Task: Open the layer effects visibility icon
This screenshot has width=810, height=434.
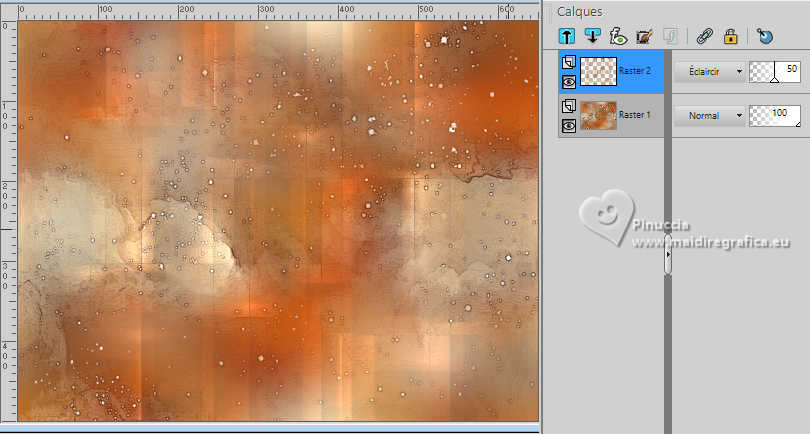Action: pyautogui.click(x=617, y=36)
